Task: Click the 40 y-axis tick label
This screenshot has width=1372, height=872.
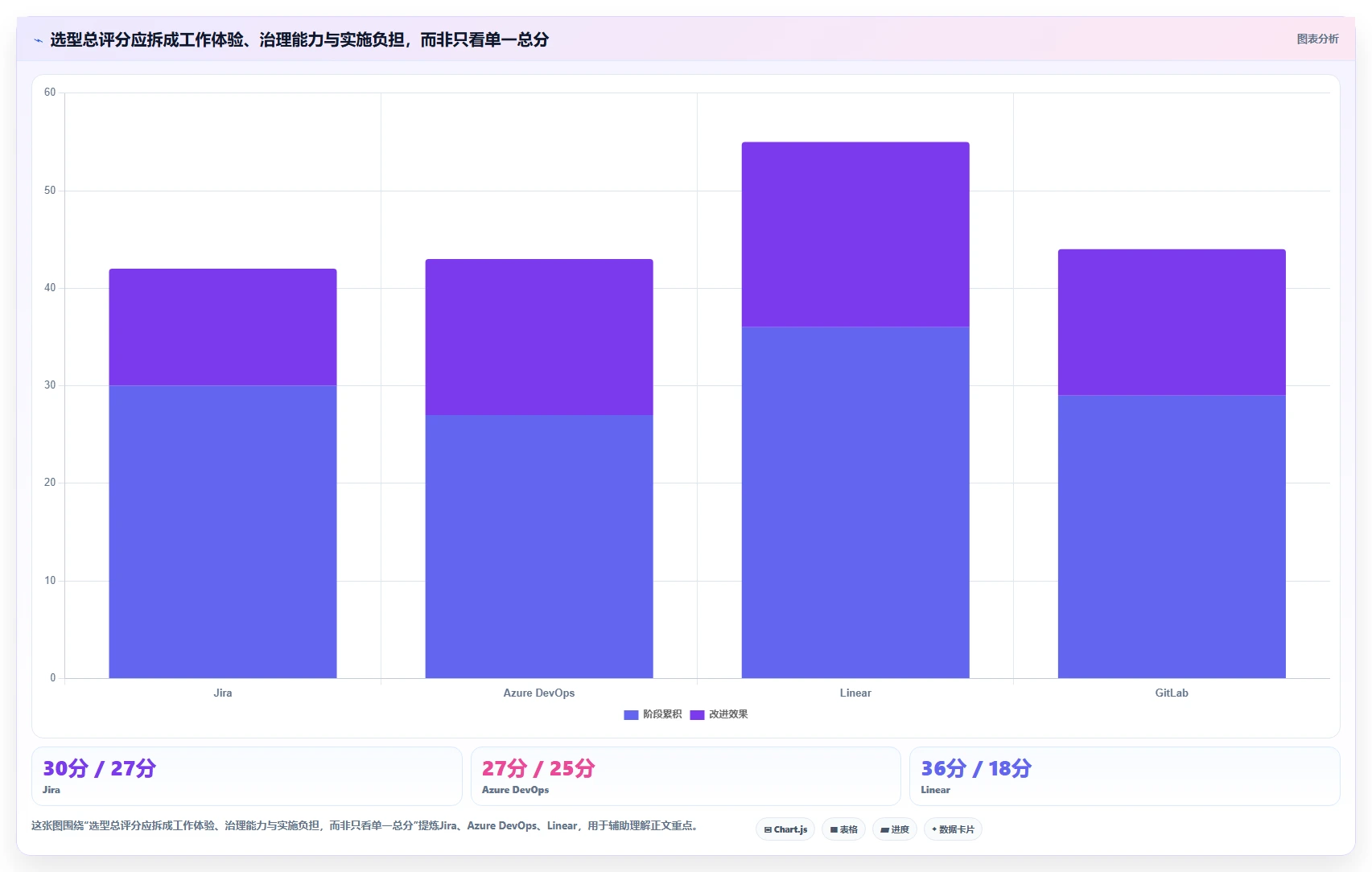Action: click(50, 288)
